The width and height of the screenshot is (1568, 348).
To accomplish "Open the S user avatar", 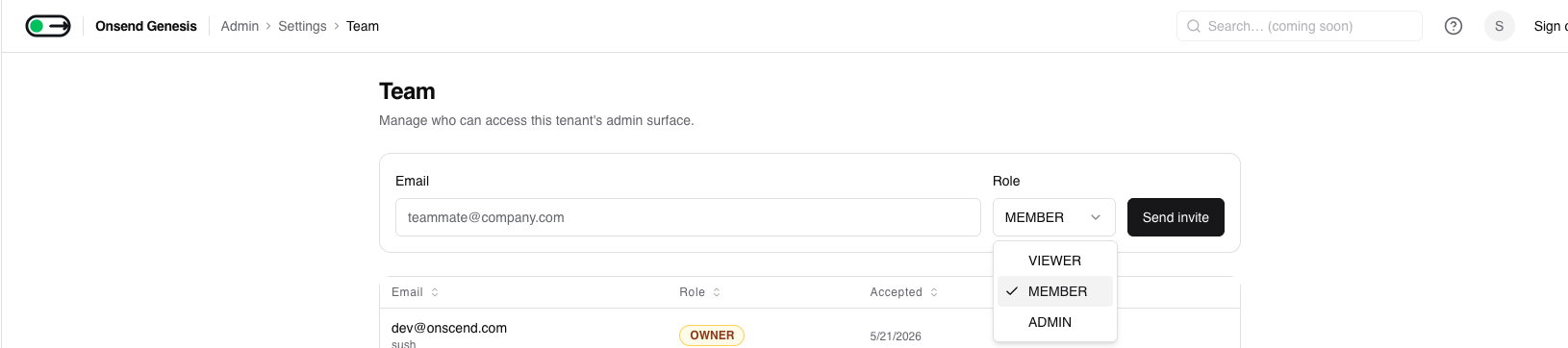I will (x=1499, y=26).
